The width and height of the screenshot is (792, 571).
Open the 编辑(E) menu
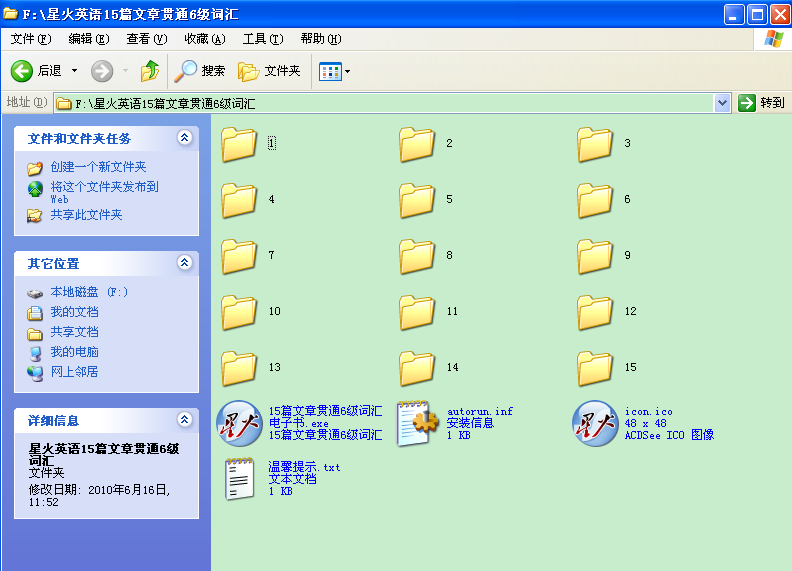(x=89, y=39)
